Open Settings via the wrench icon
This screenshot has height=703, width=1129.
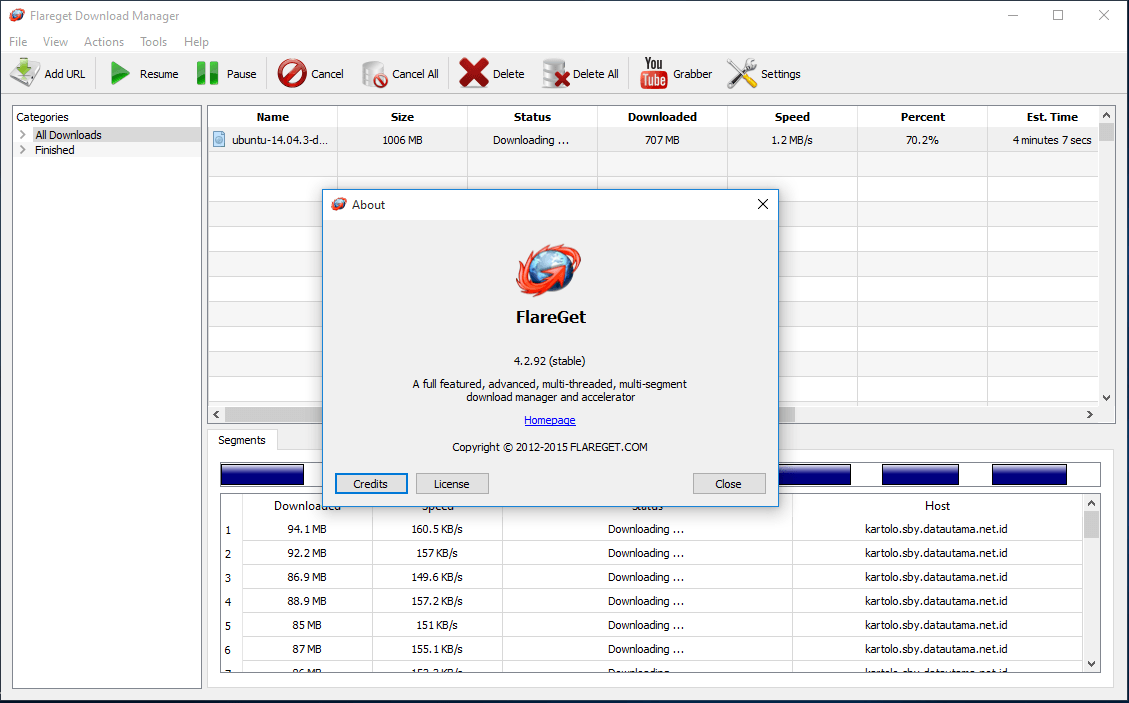(742, 73)
